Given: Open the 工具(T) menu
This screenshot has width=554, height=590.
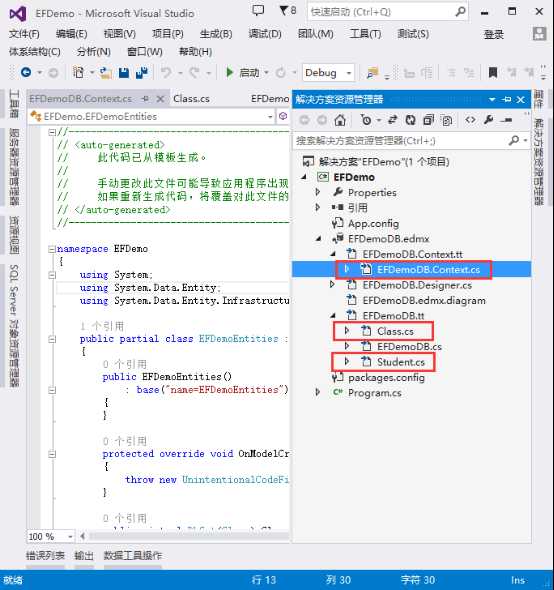Looking at the screenshot, I should [x=365, y=34].
